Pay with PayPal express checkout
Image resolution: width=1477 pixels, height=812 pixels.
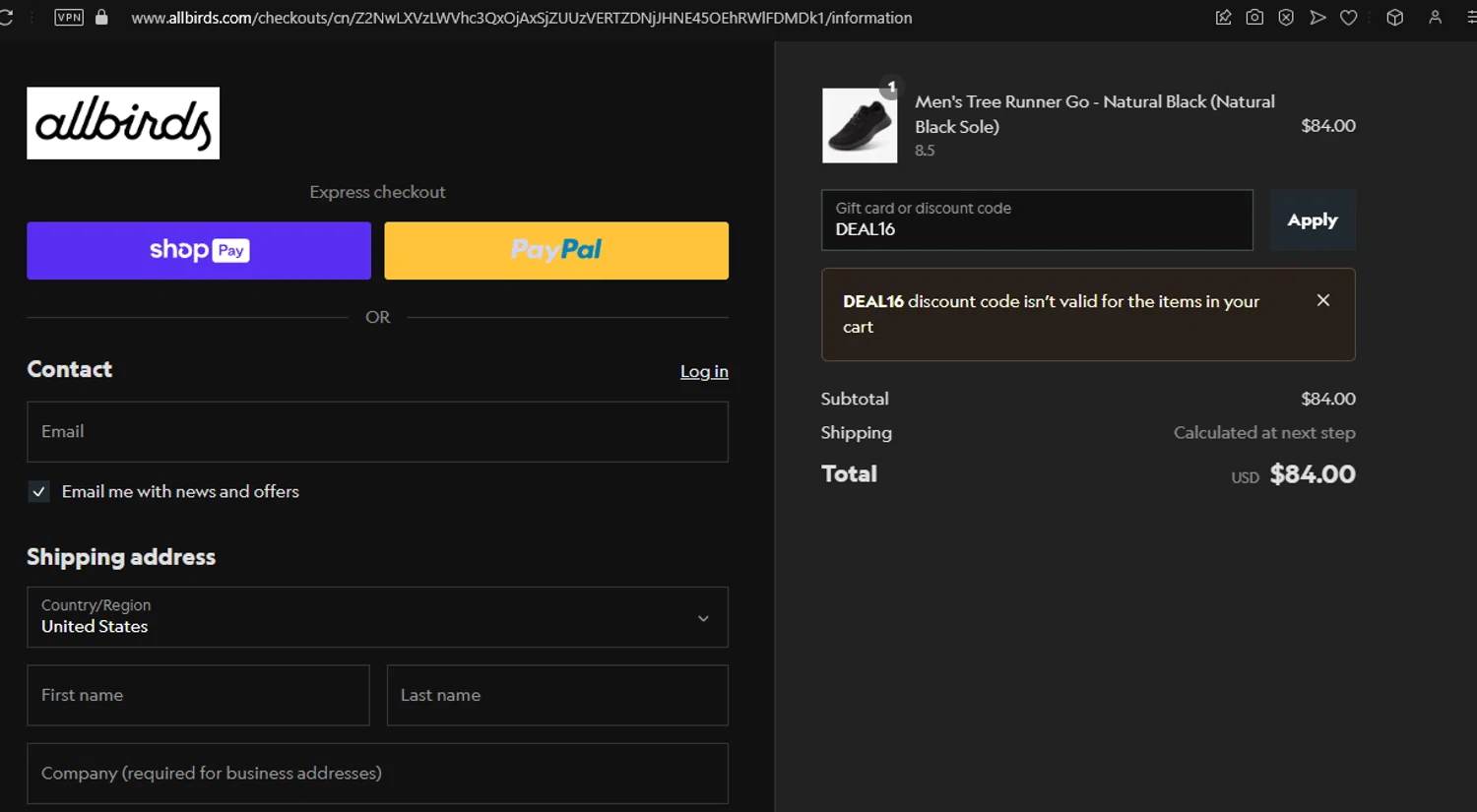[x=556, y=250]
